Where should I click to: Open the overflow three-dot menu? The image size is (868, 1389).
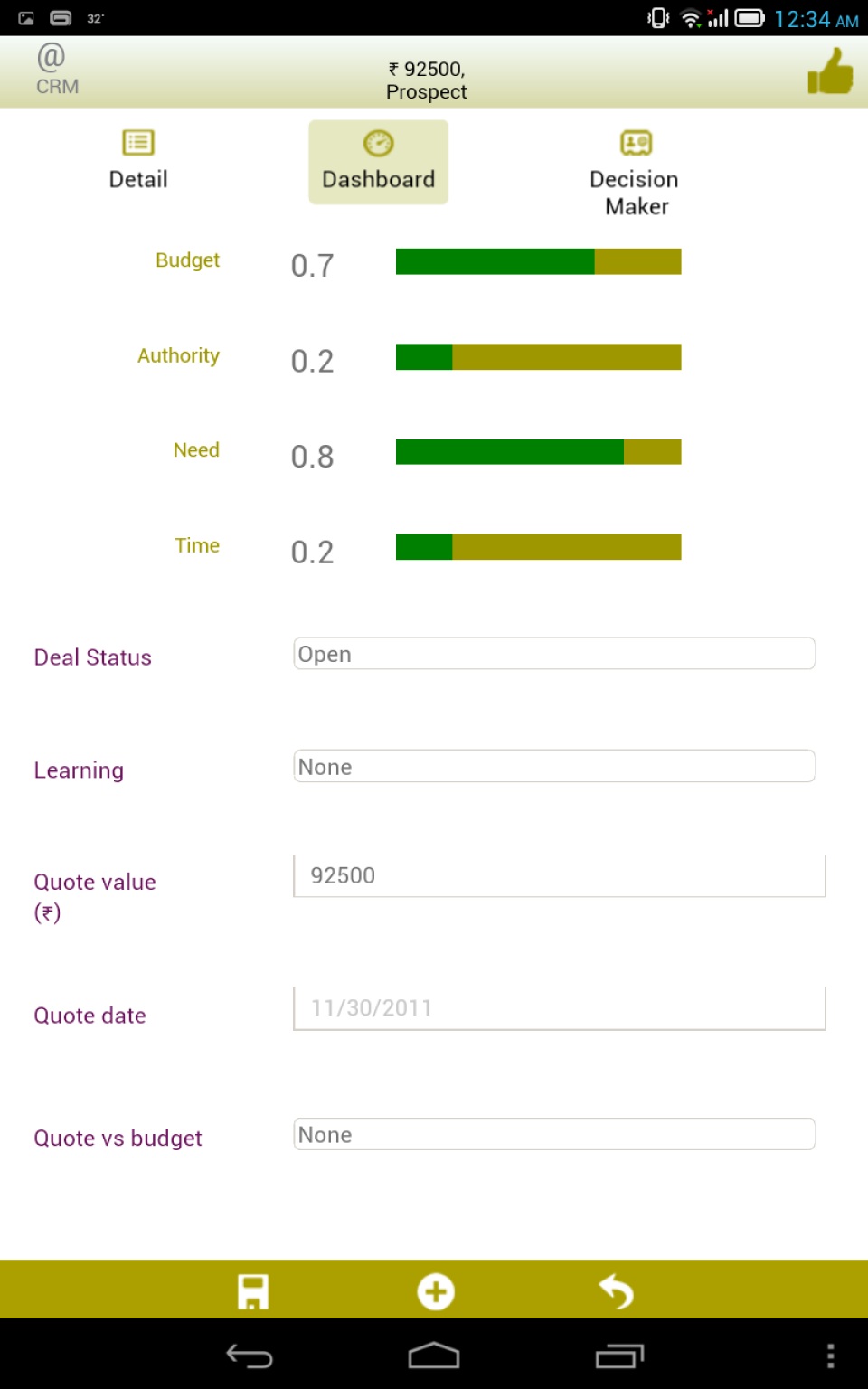(830, 1356)
